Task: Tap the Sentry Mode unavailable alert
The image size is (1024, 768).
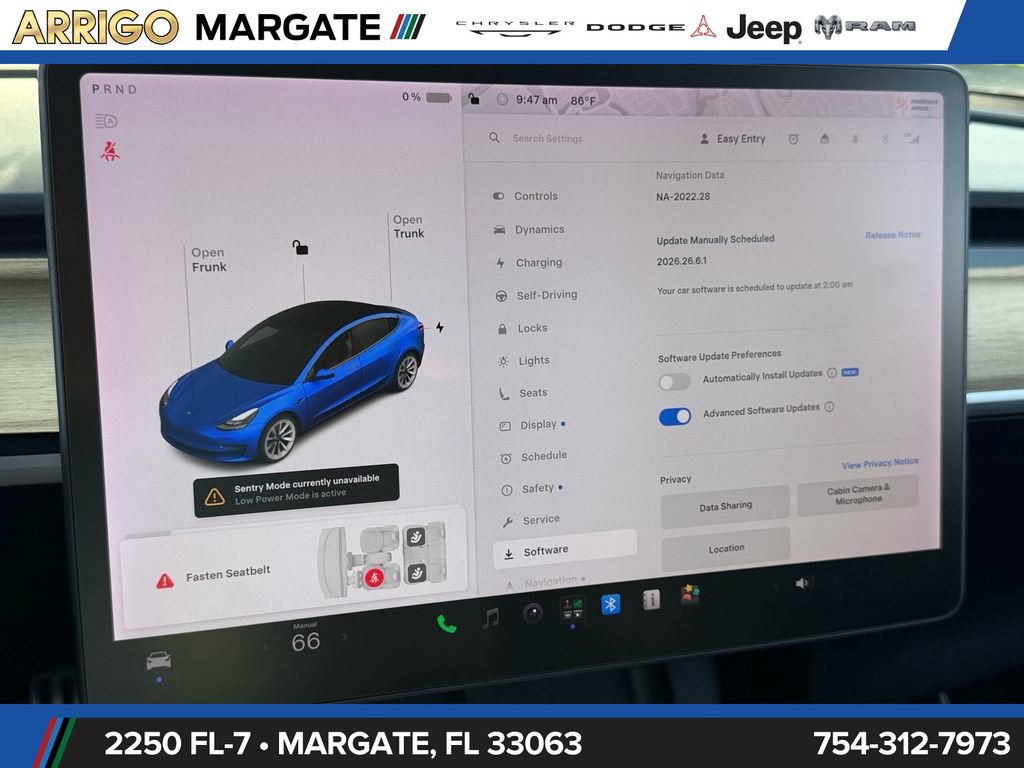Action: tap(296, 490)
